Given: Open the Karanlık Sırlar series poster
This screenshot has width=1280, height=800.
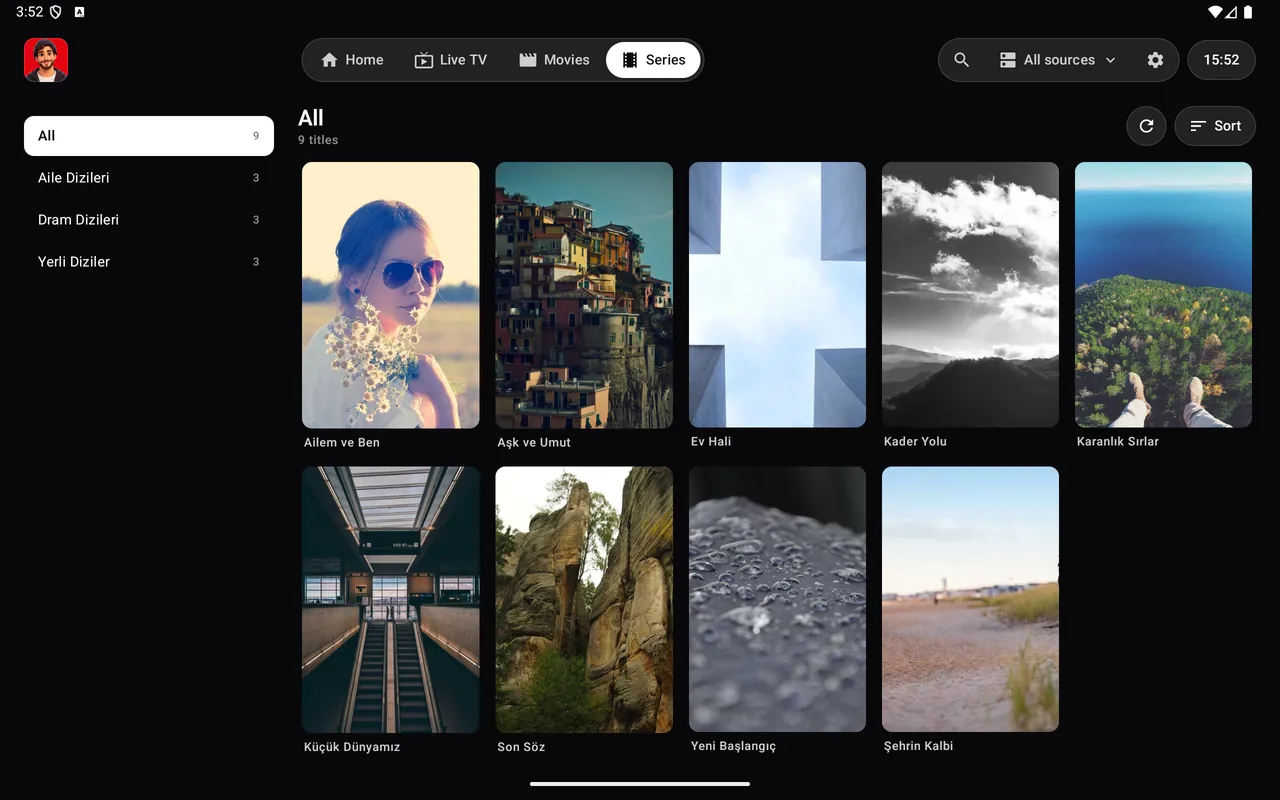Looking at the screenshot, I should pyautogui.click(x=1164, y=295).
